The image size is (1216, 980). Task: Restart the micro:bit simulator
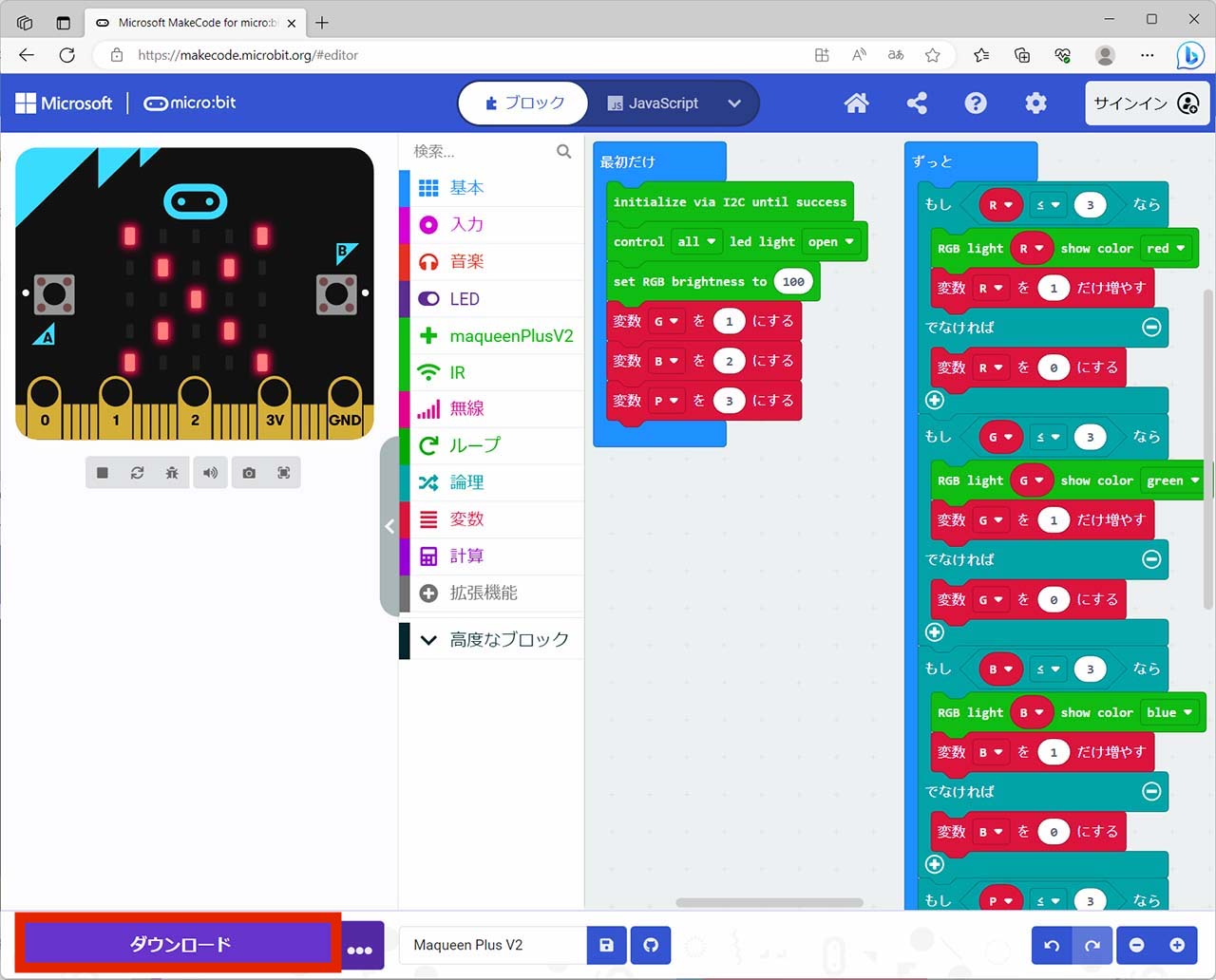pos(138,472)
